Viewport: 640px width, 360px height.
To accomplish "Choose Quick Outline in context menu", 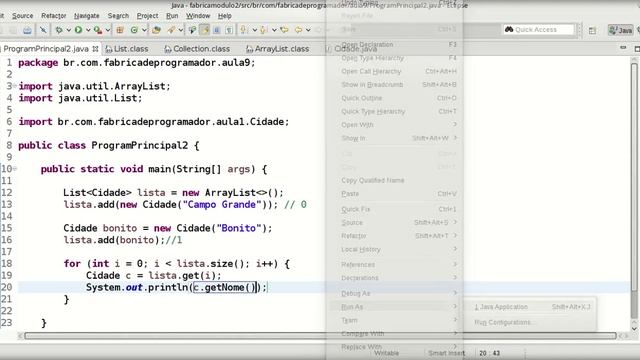I will click(394, 98).
